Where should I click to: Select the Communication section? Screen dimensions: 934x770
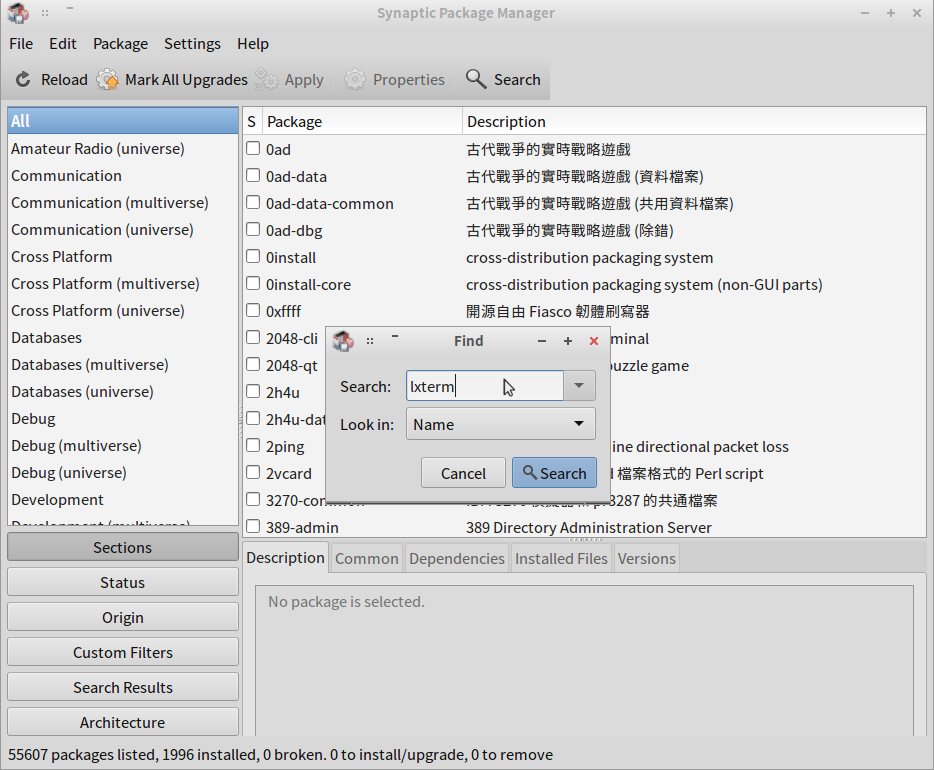point(123,176)
